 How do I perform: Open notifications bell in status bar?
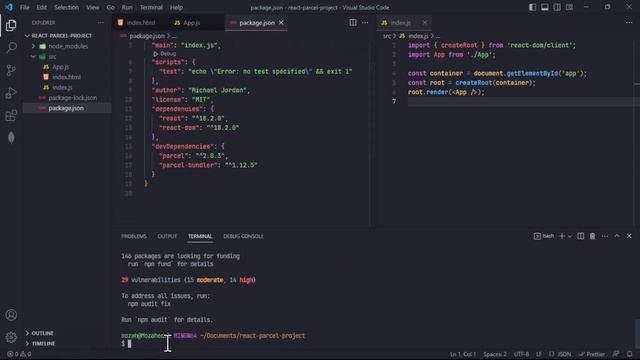coord(629,354)
